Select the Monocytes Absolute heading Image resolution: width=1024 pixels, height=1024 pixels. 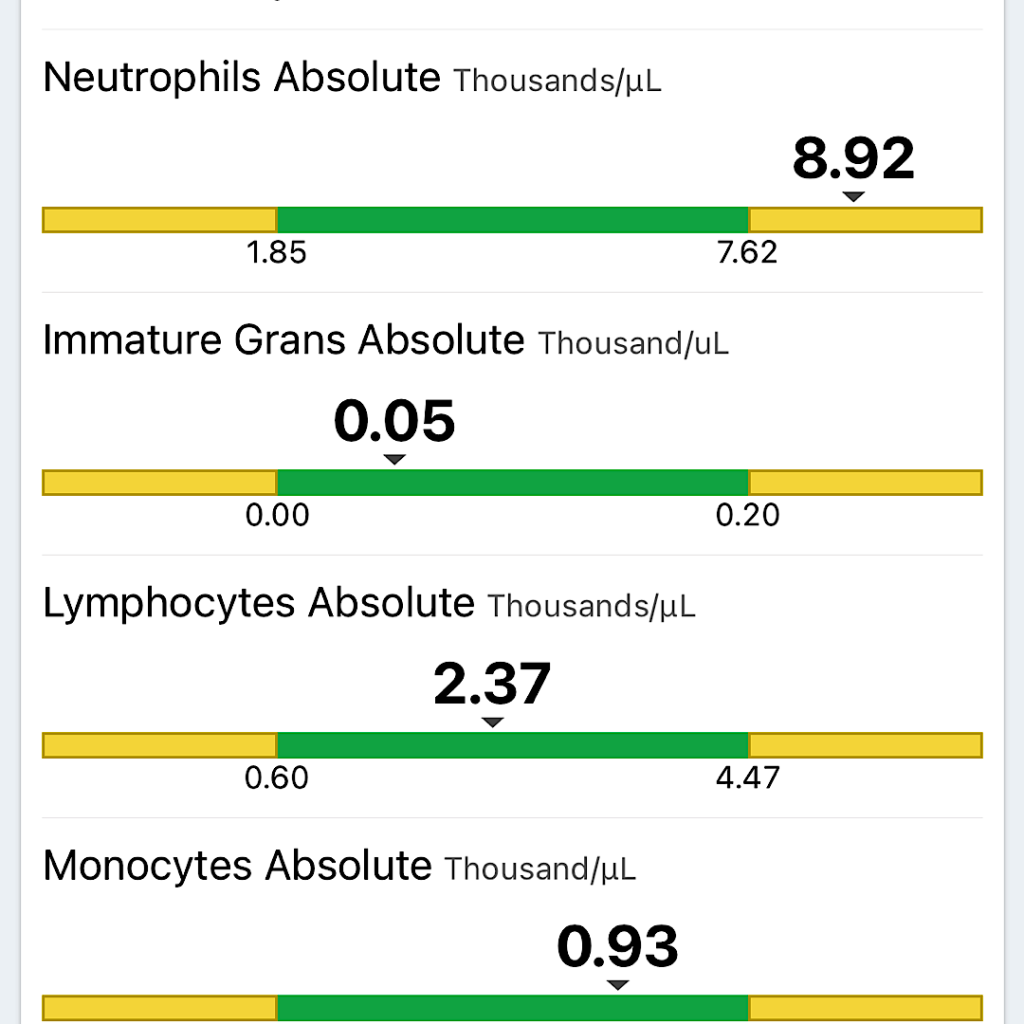(x=237, y=866)
